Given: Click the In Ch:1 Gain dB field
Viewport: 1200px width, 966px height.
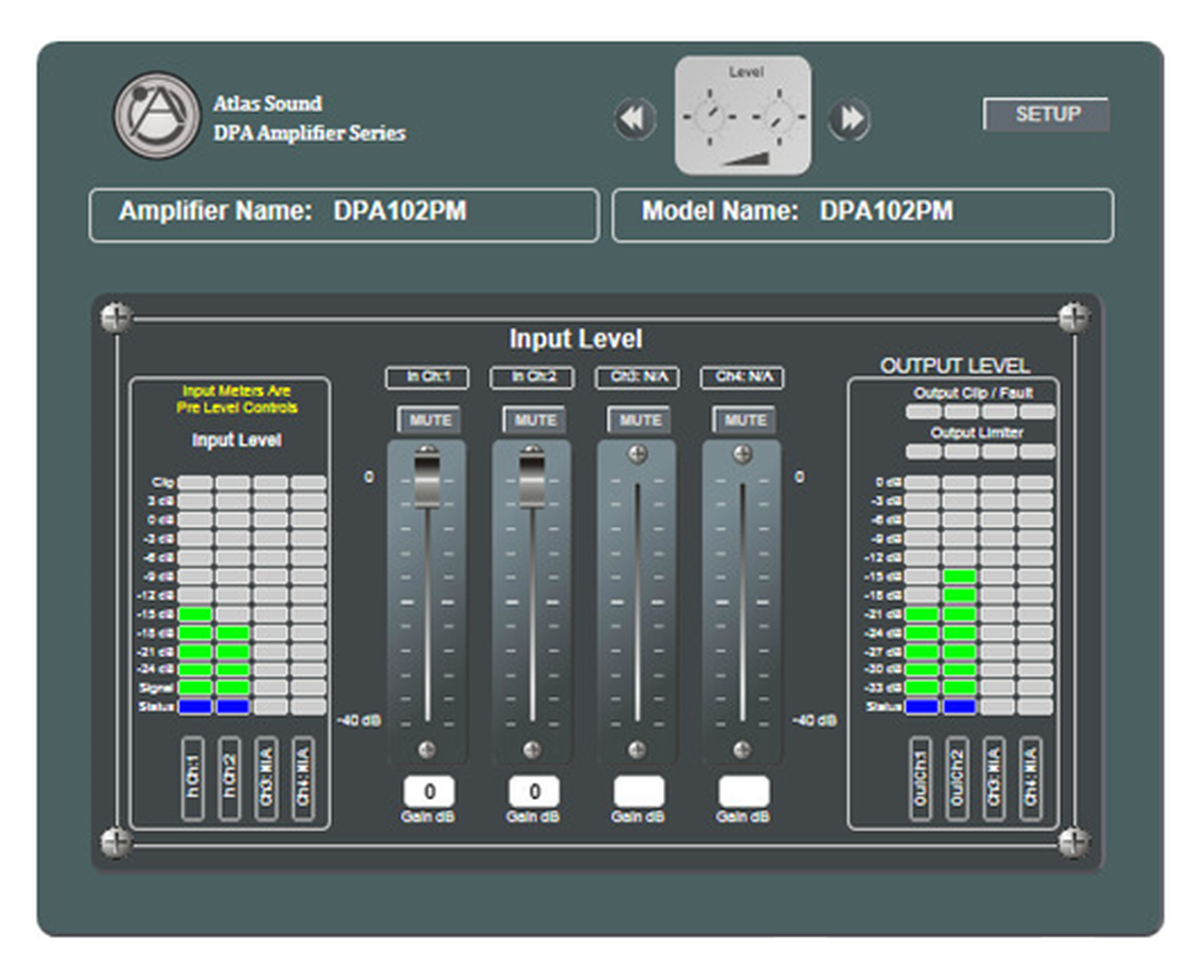Looking at the screenshot, I should point(429,792).
